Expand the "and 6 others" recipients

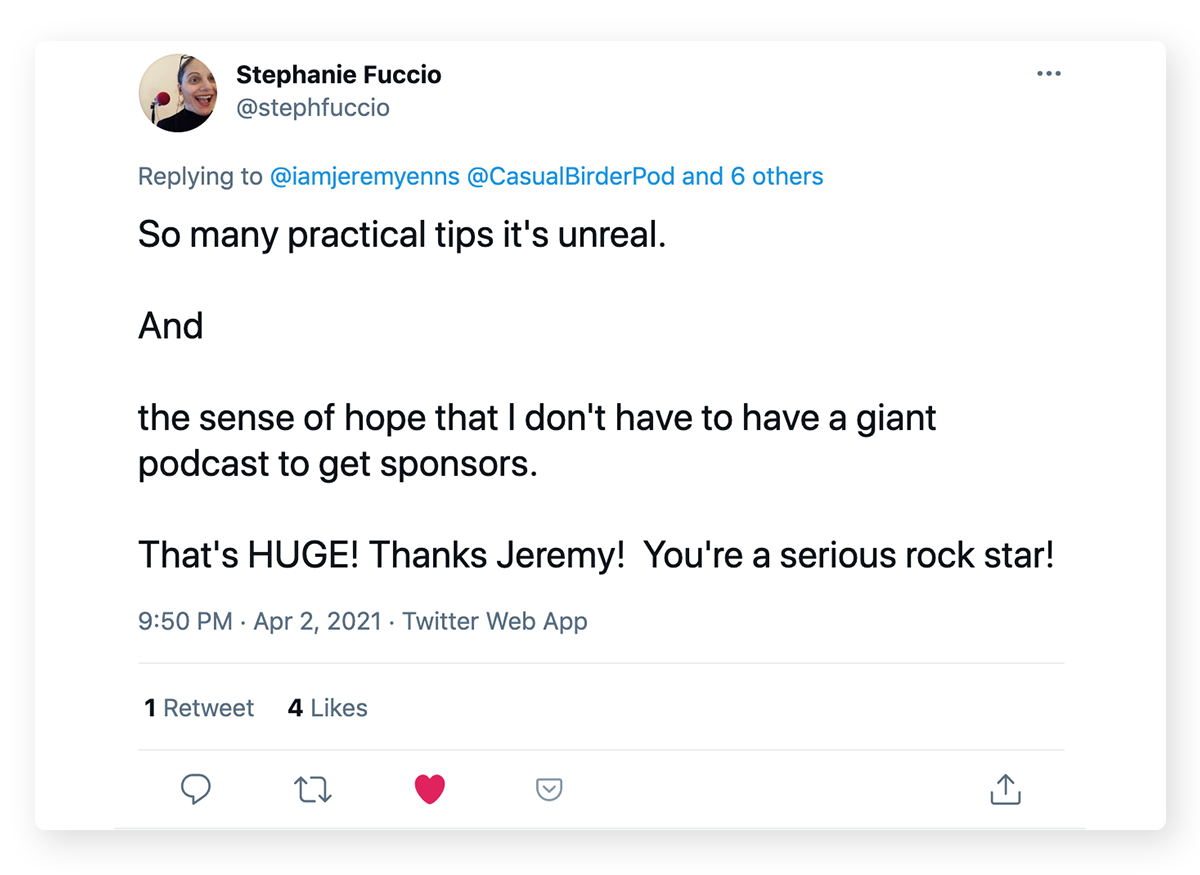click(x=752, y=177)
